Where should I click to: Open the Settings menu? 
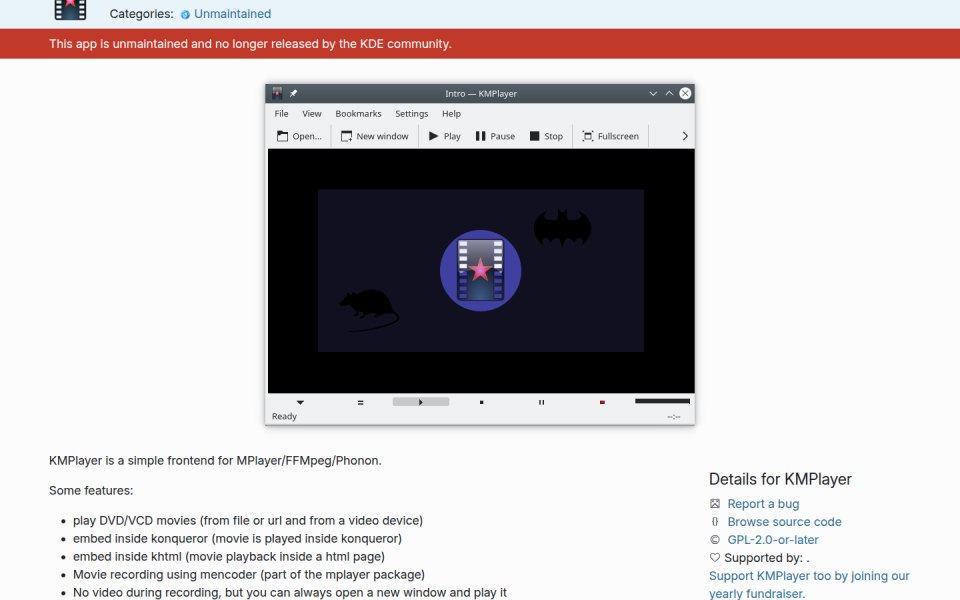(411, 113)
